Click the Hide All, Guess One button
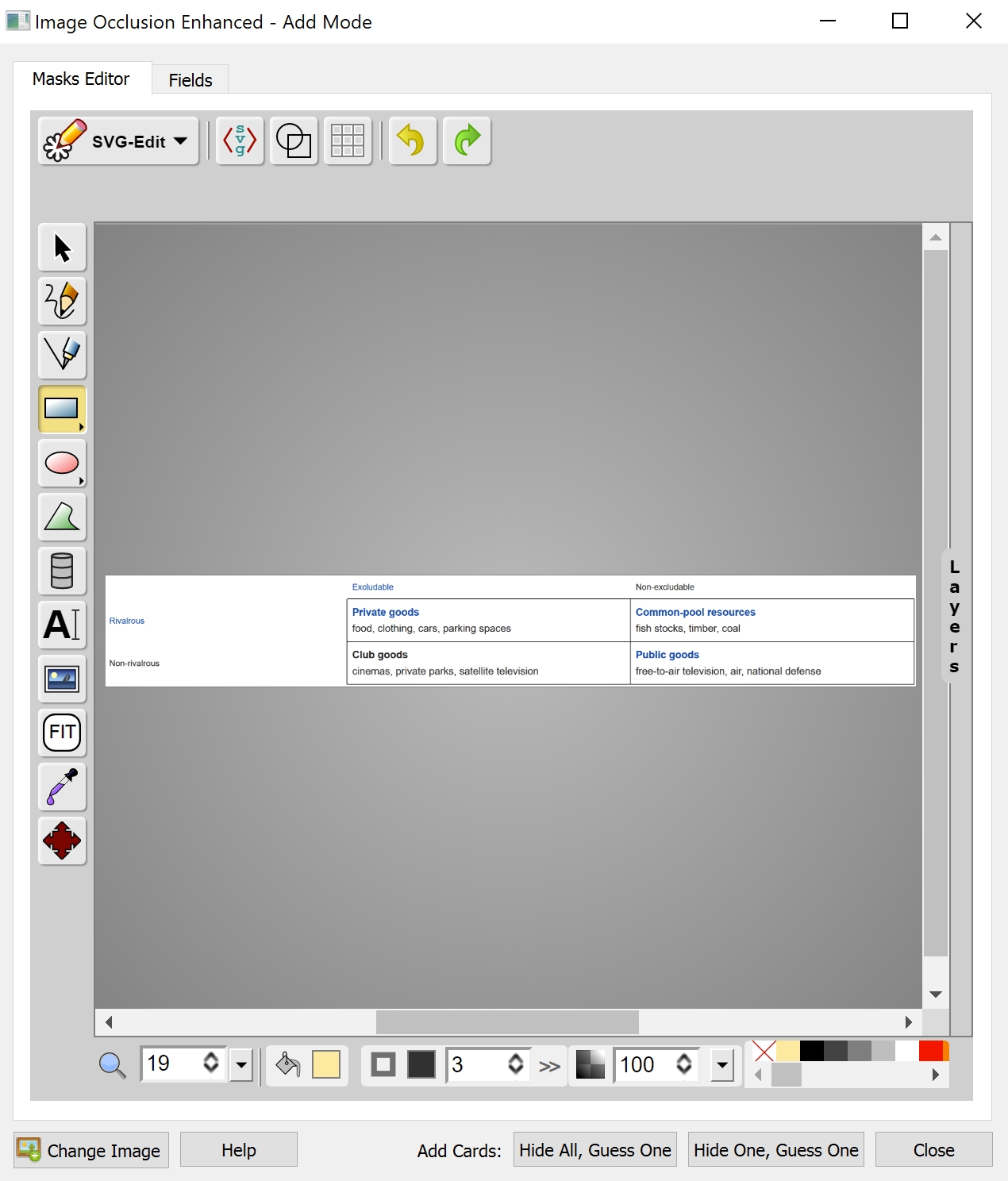Screen dimensions: 1008x1181 [594, 1149]
